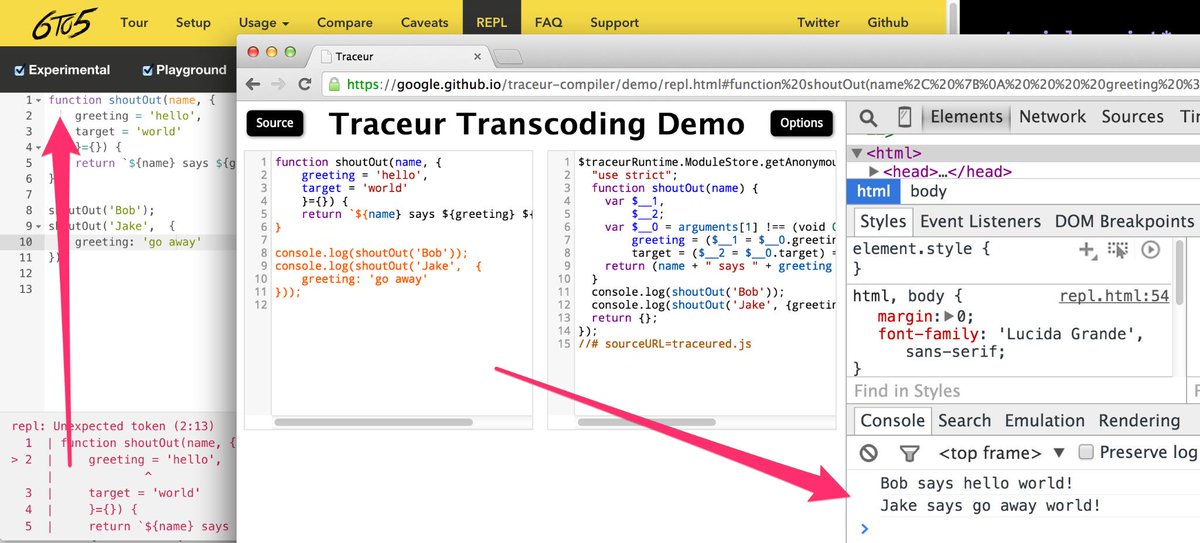Go back in browser history
Viewport: 1200px width, 543px height.
(x=253, y=84)
